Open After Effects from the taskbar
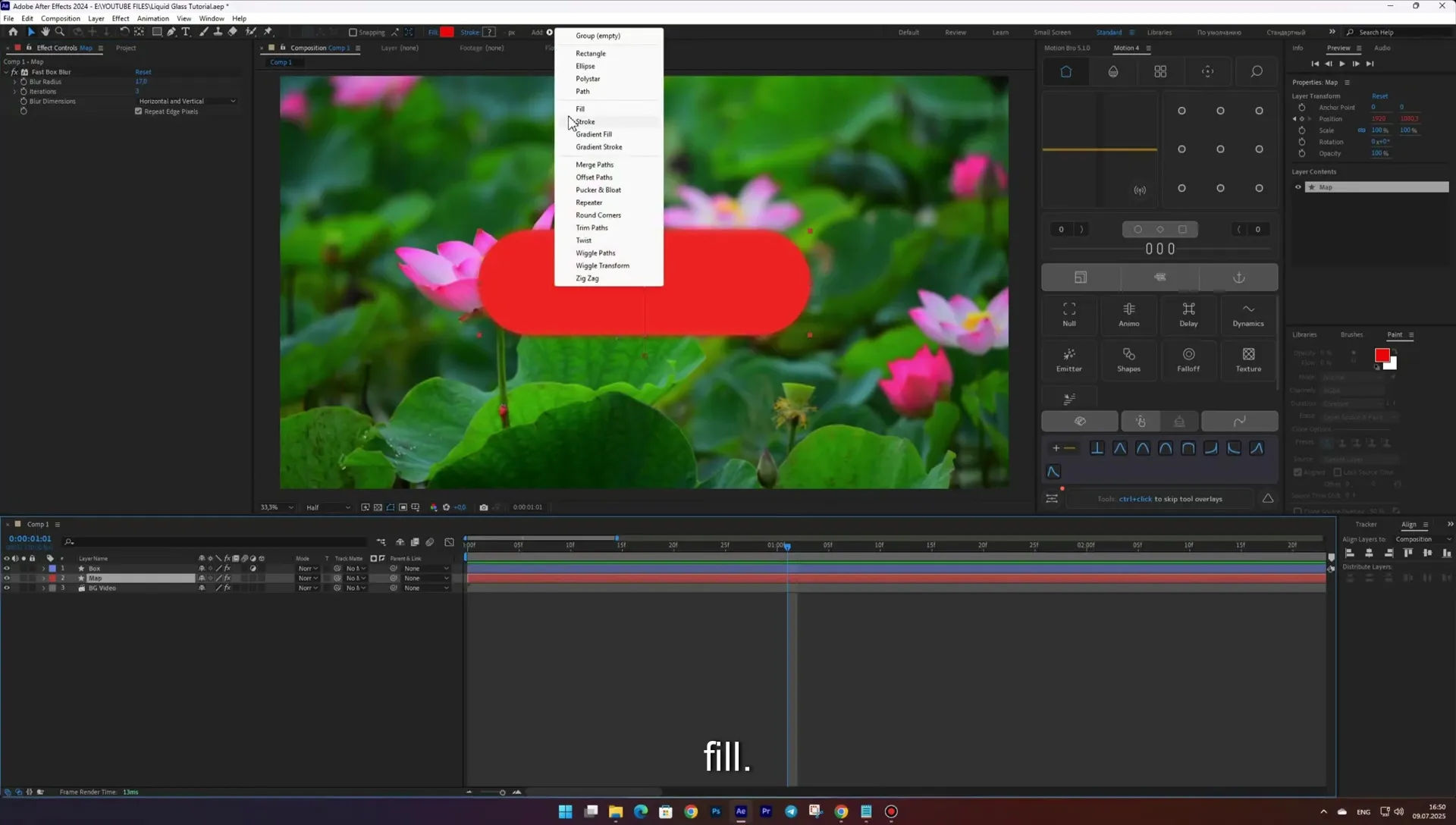Image resolution: width=1456 pixels, height=825 pixels. [741, 811]
